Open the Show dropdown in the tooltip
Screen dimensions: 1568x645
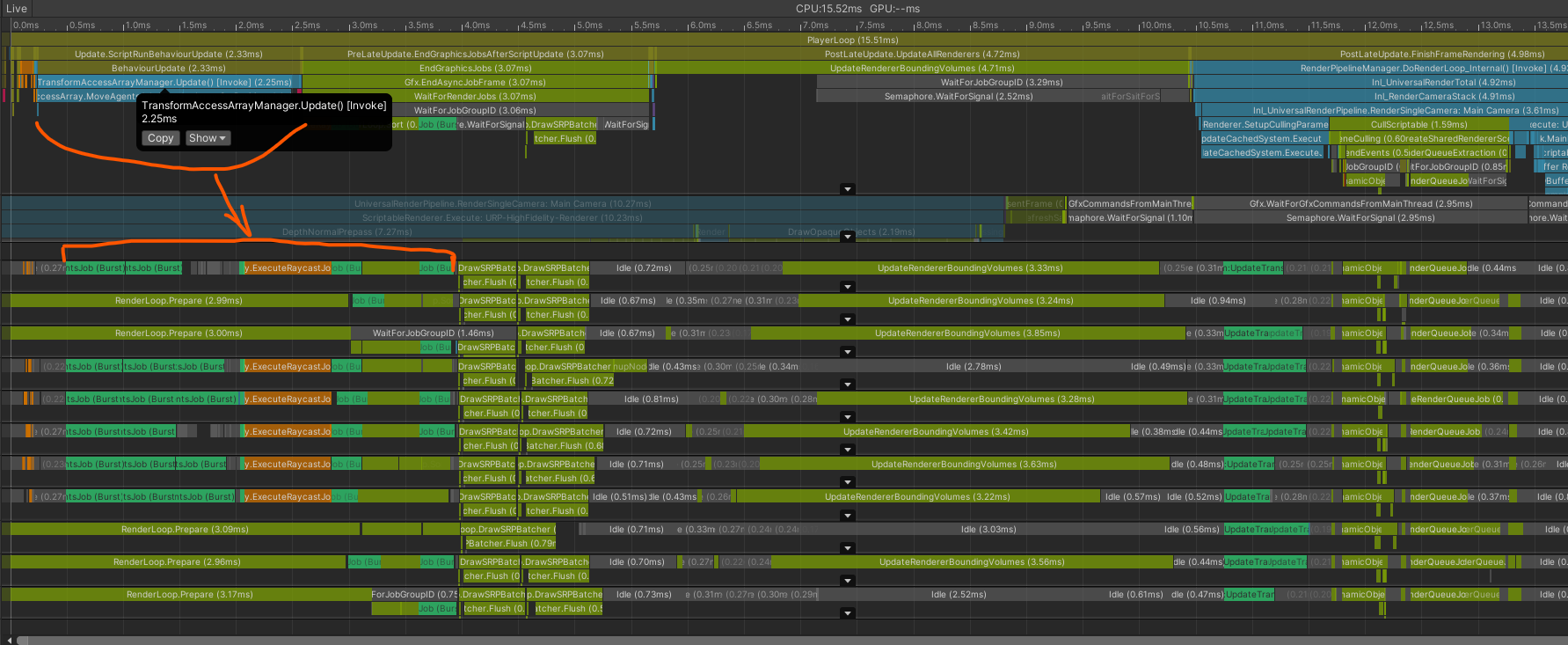[x=208, y=138]
